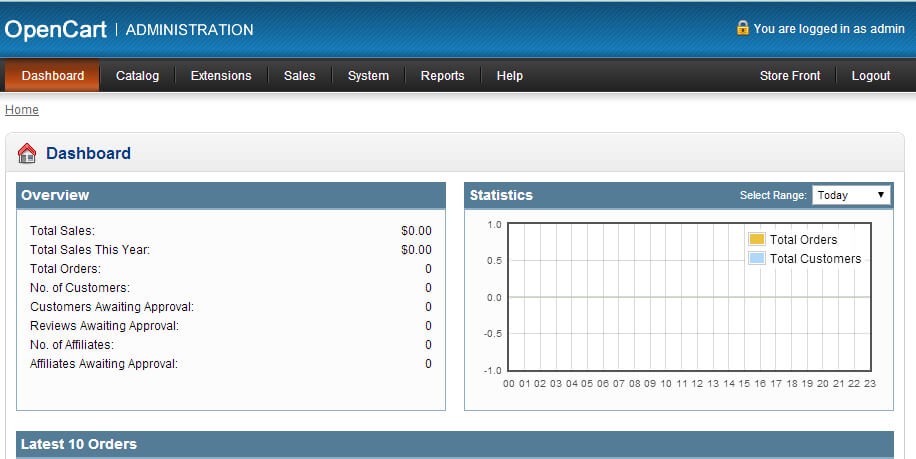Click the padlock icon beside logged-in text
Screen dimensions: 916x459
tap(742, 27)
